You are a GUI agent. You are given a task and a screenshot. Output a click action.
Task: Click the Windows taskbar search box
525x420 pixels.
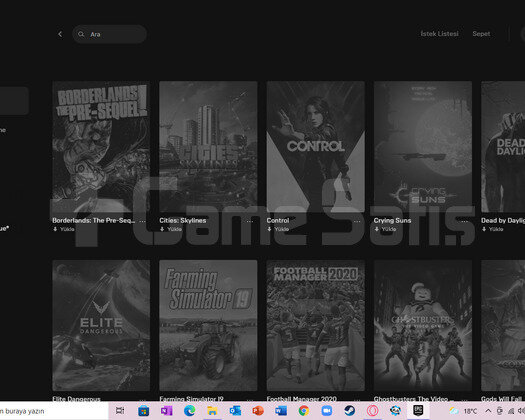(x=54, y=411)
